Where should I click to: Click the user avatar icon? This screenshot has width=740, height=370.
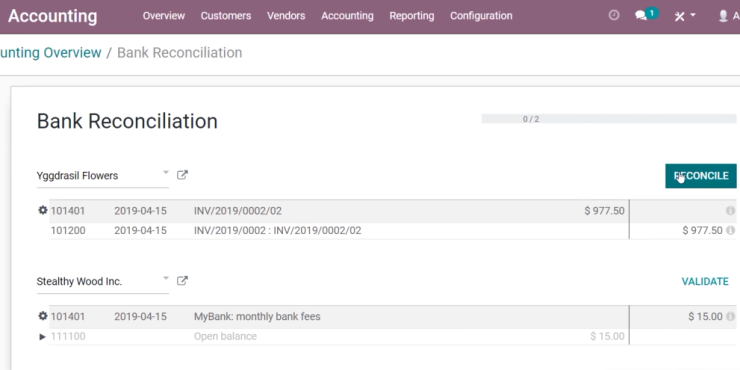tap(723, 16)
